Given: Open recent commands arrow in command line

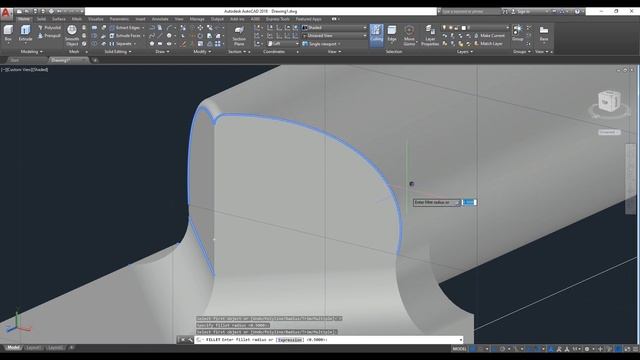Looking at the screenshot, I should coord(199,340).
